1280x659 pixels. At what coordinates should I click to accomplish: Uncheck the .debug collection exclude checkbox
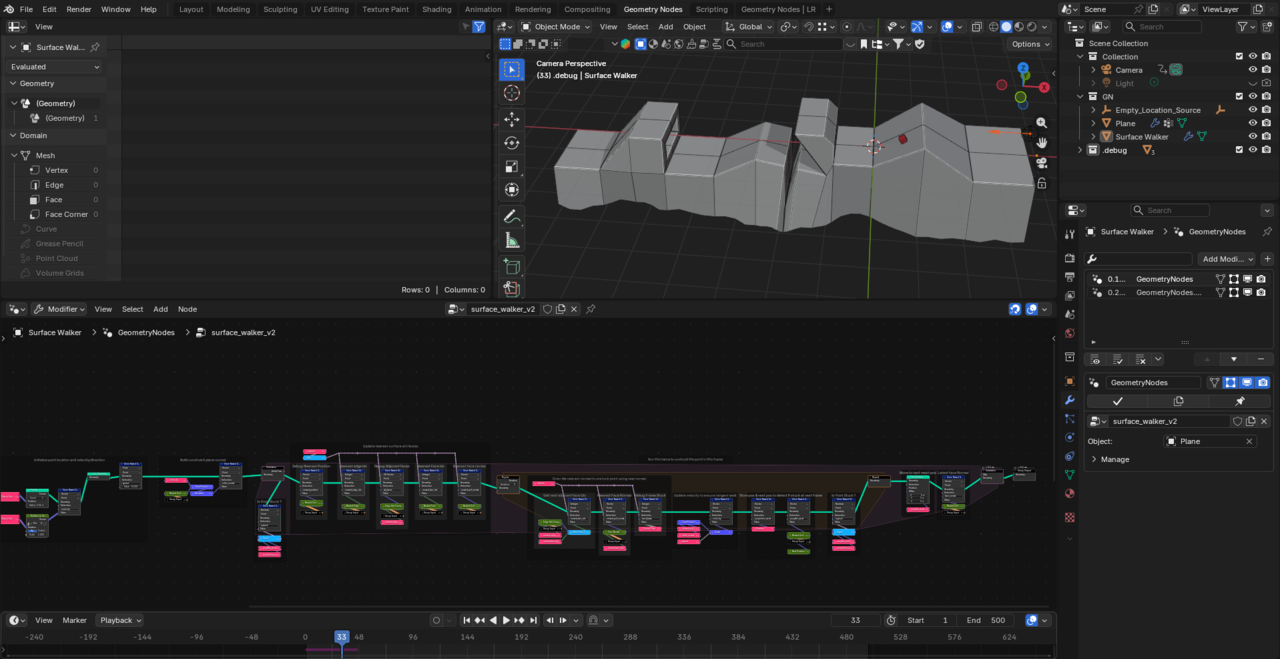point(1239,150)
